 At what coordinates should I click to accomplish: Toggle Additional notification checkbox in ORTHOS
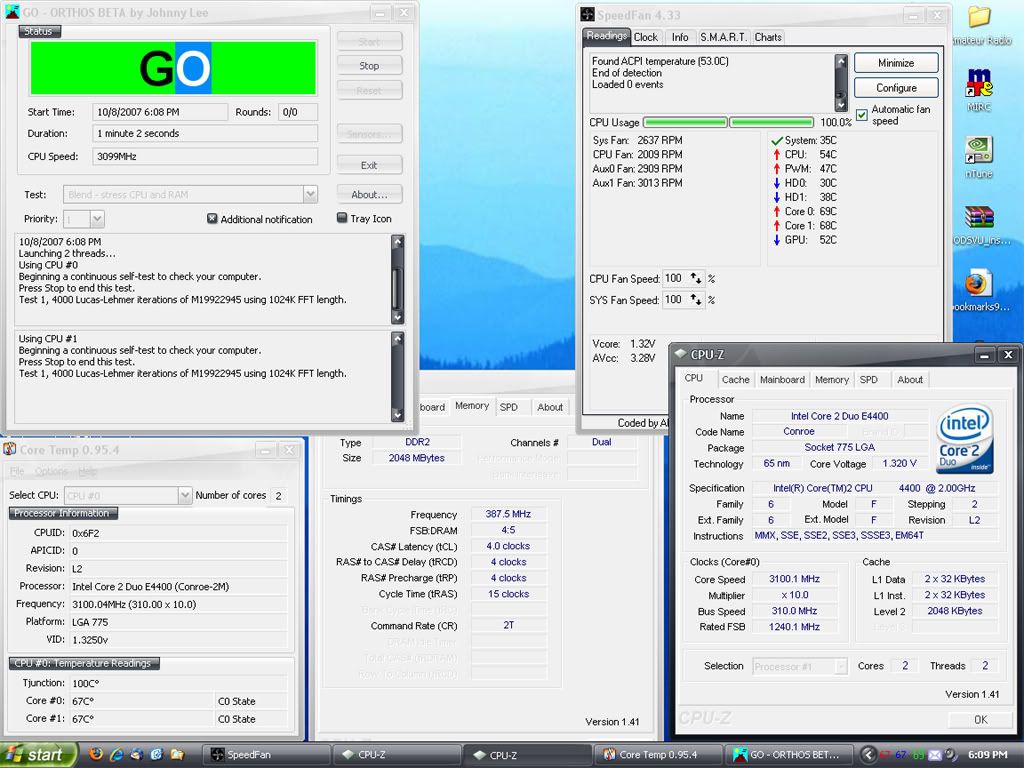[x=212, y=219]
